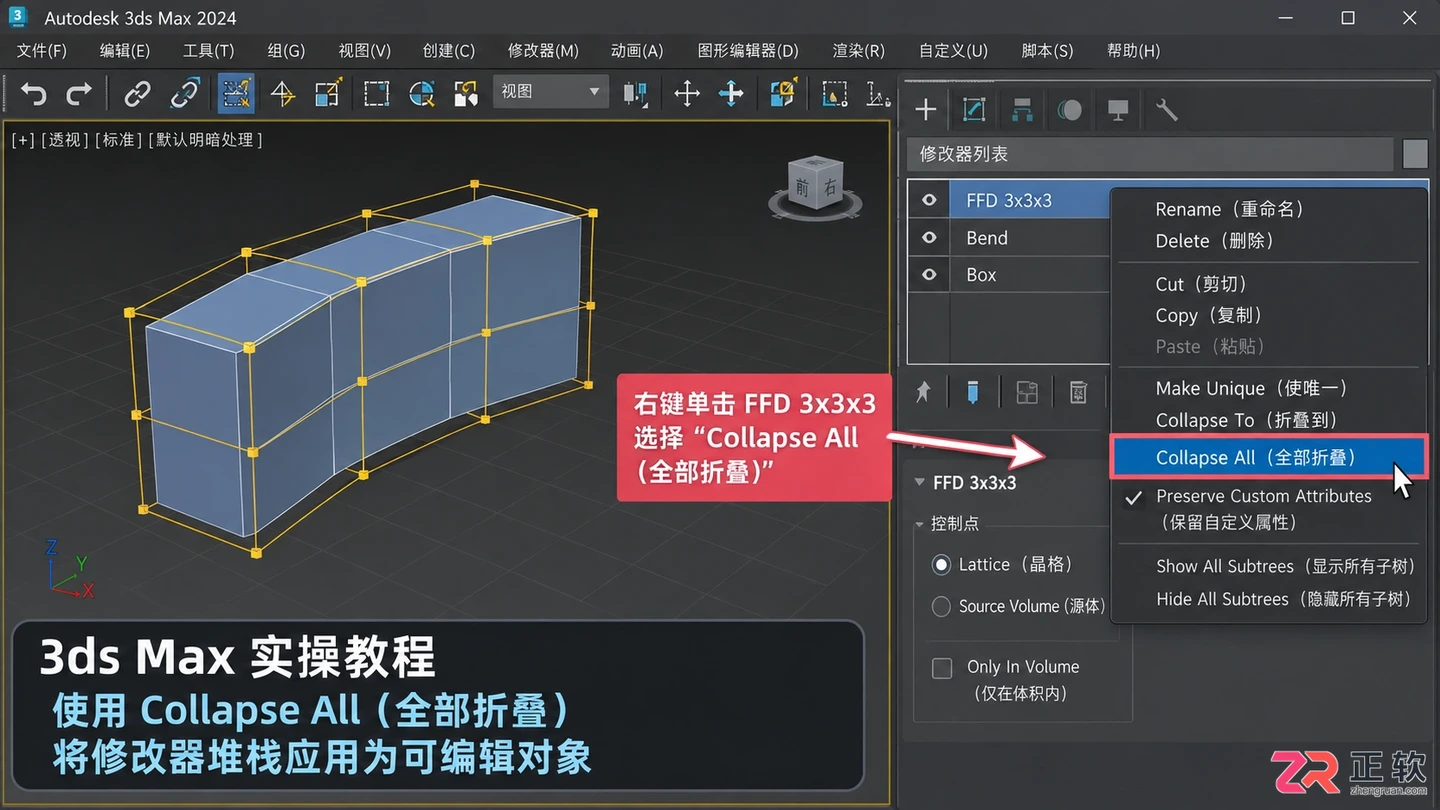This screenshot has width=1440, height=810.
Task: Choose Collapse To（折叠到）in context menu
Action: tap(1268, 420)
